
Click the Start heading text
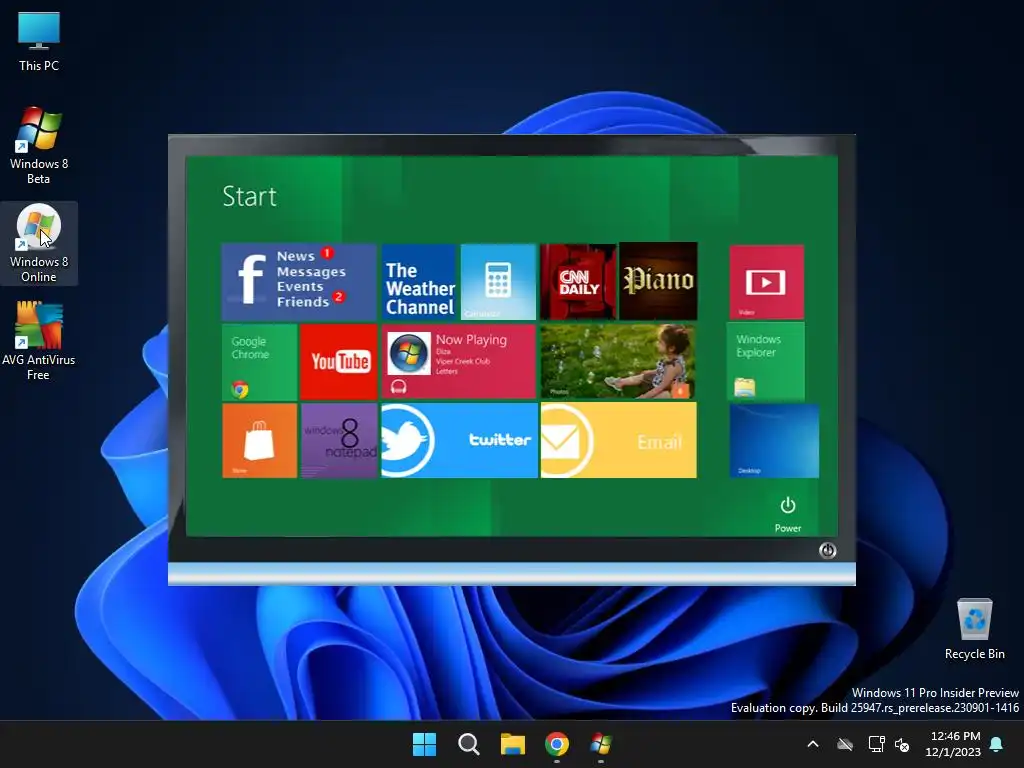pos(249,196)
